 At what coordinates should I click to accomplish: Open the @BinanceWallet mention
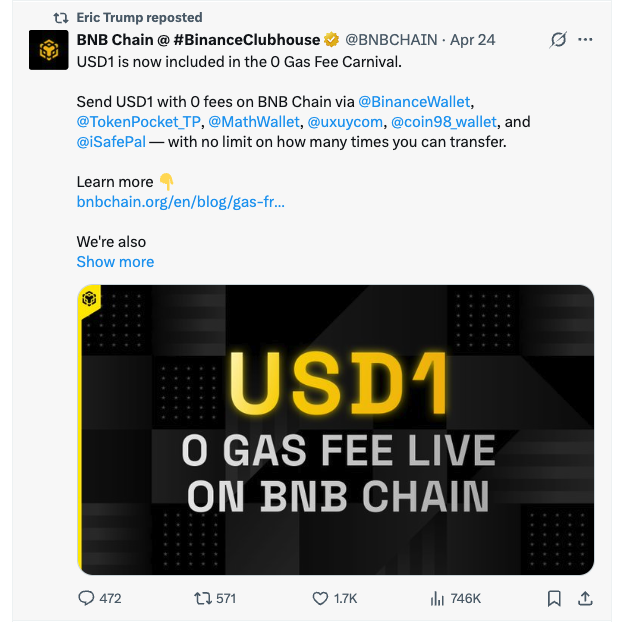point(413,102)
